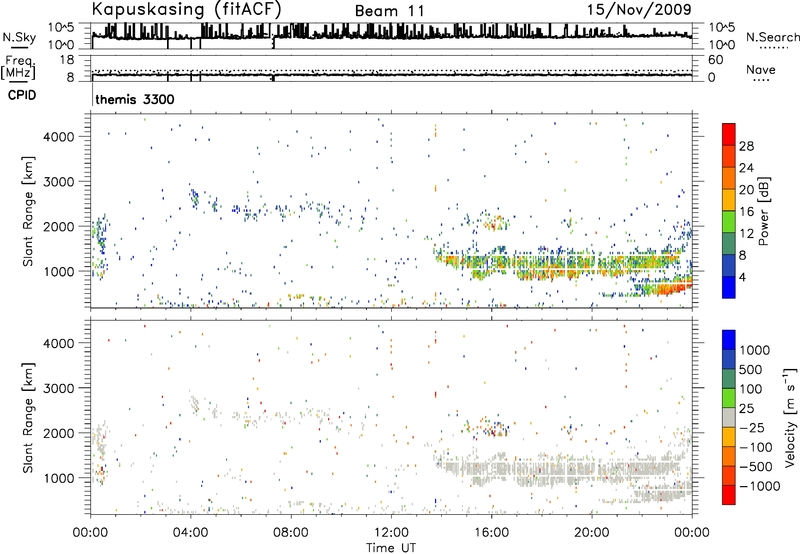Click the "16:00" time tick label
This screenshot has width=800, height=554.
(x=491, y=533)
